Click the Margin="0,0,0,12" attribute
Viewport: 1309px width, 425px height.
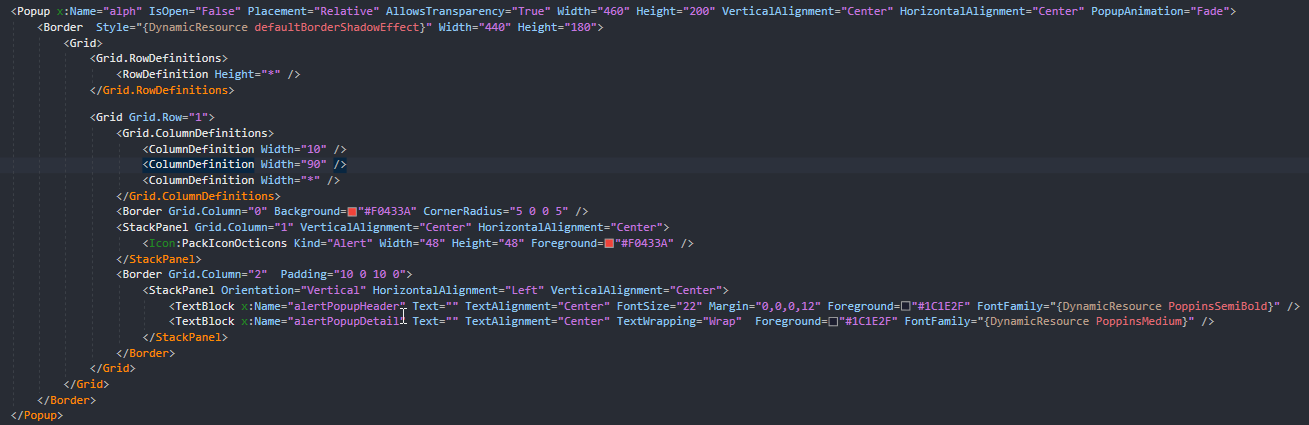[x=764, y=306]
